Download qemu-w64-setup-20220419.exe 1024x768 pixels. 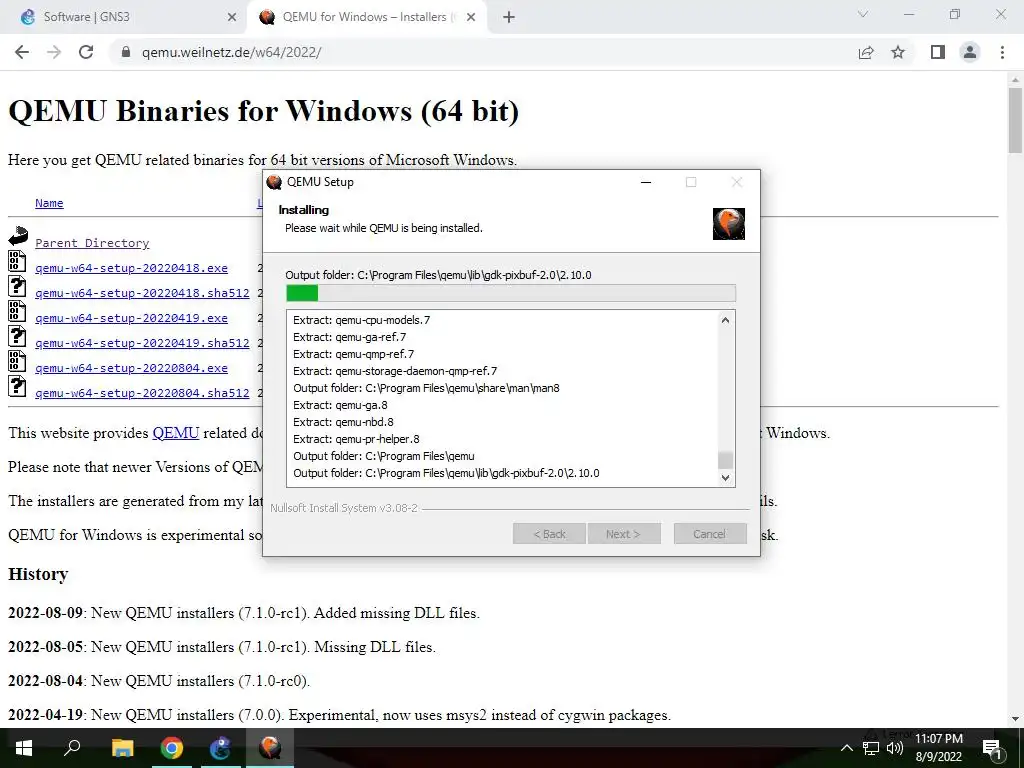pyautogui.click(x=131, y=318)
